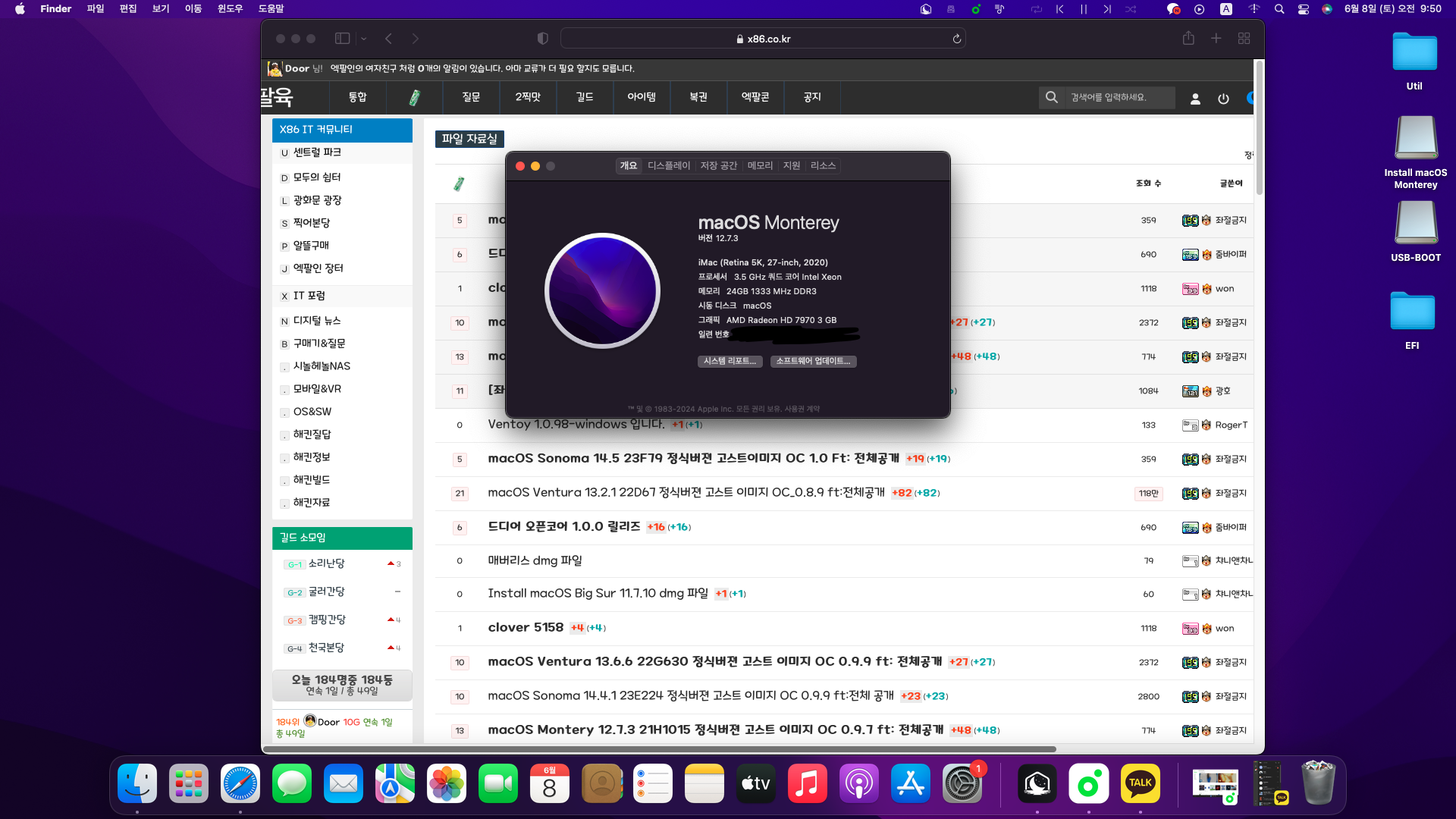Viewport: 1456px width, 819px height.
Task: Open USB-BOOT drive on desktop
Action: point(1415,232)
